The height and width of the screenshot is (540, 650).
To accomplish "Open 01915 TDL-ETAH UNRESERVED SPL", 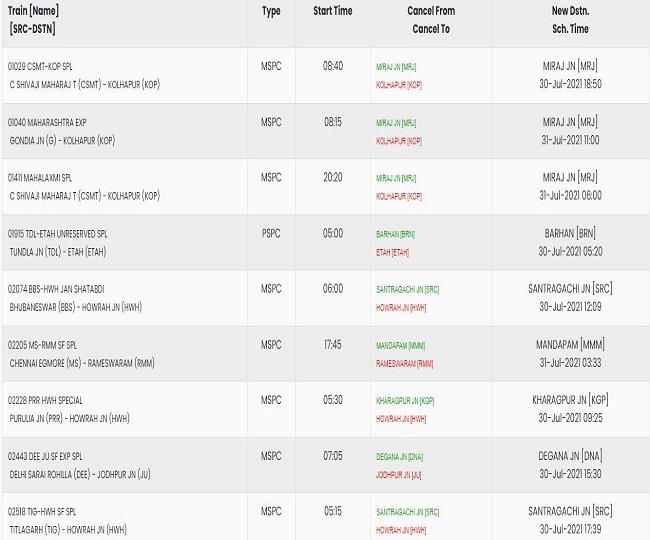I will tap(57, 234).
